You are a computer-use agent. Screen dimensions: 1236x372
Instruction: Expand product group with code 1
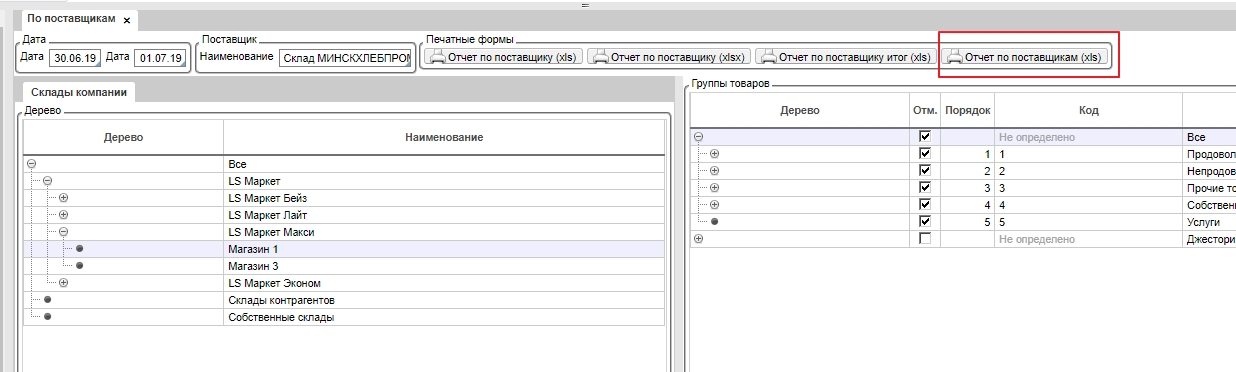pos(714,154)
